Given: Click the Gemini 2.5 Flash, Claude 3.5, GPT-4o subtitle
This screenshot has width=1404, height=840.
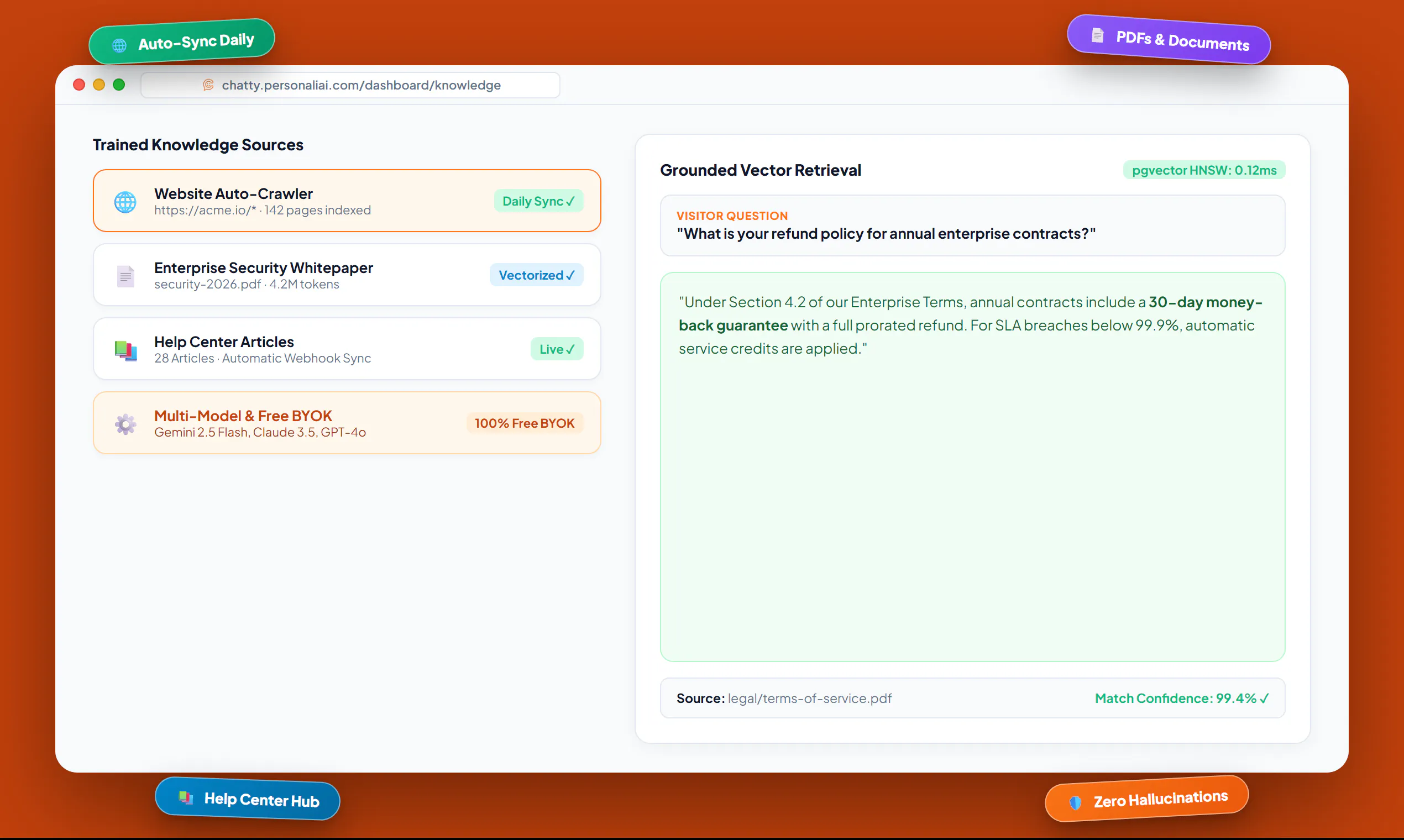Looking at the screenshot, I should pos(260,433).
